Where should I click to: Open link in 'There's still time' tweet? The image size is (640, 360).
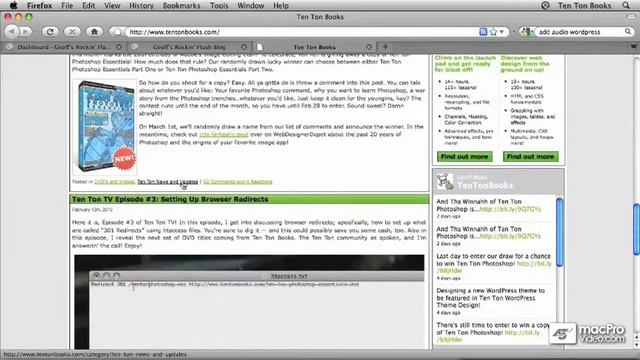[522, 333]
